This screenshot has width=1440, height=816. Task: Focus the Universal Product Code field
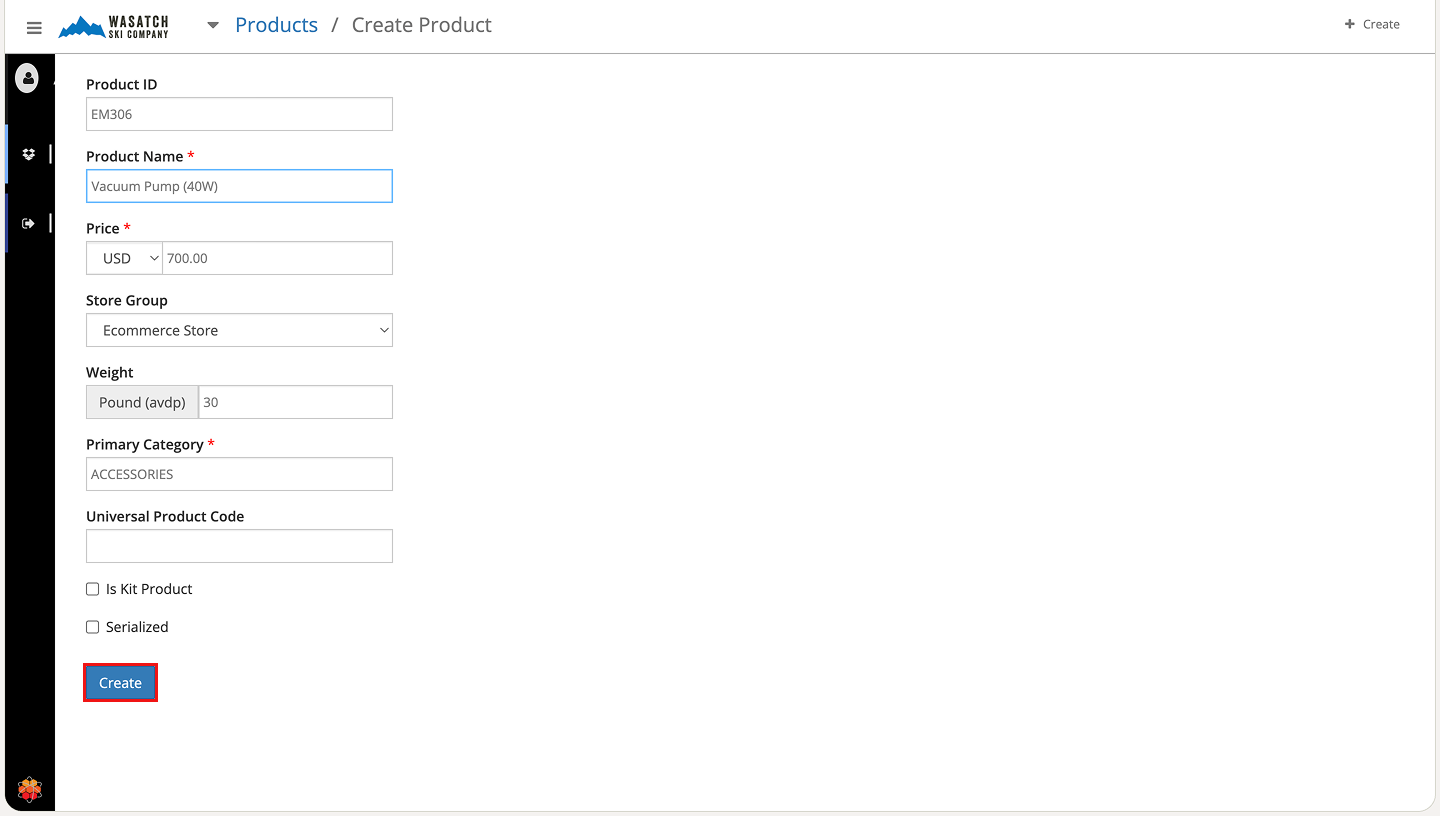pyautogui.click(x=239, y=546)
